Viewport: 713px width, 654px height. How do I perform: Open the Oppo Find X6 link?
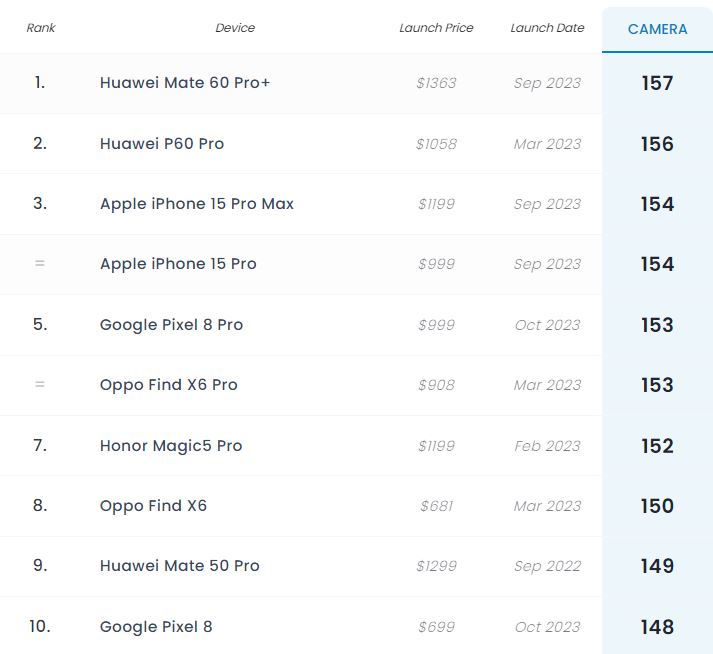[153, 506]
